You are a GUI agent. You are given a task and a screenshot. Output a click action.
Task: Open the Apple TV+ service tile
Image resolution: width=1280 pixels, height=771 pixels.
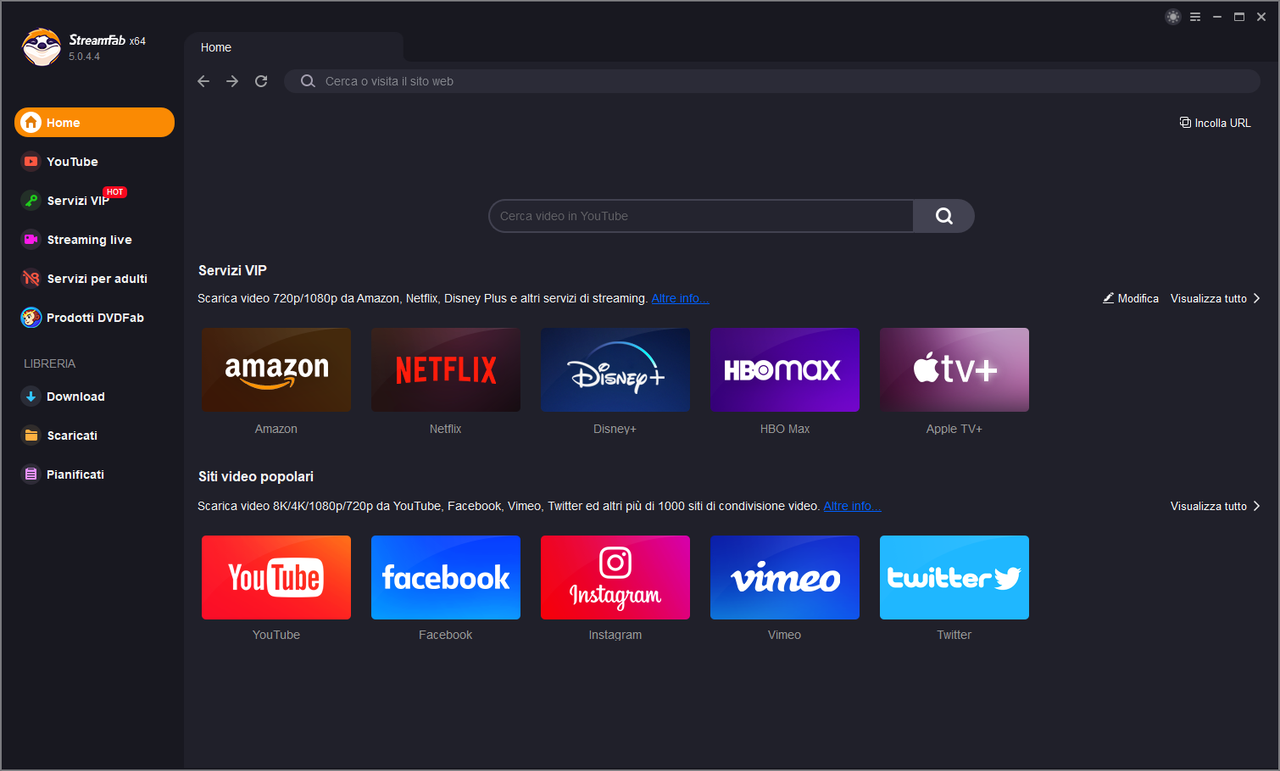point(954,370)
